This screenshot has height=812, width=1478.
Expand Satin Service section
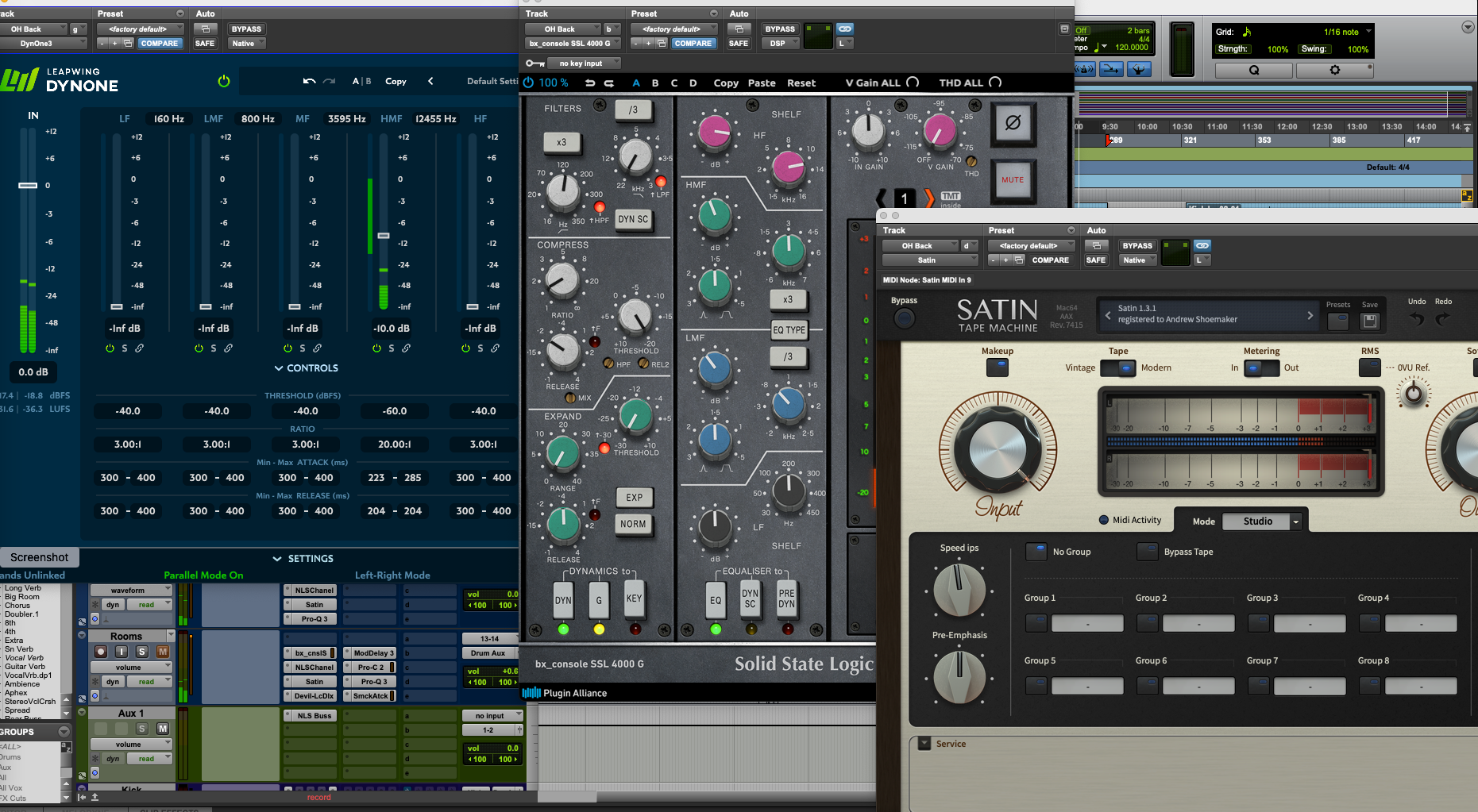coord(924,744)
